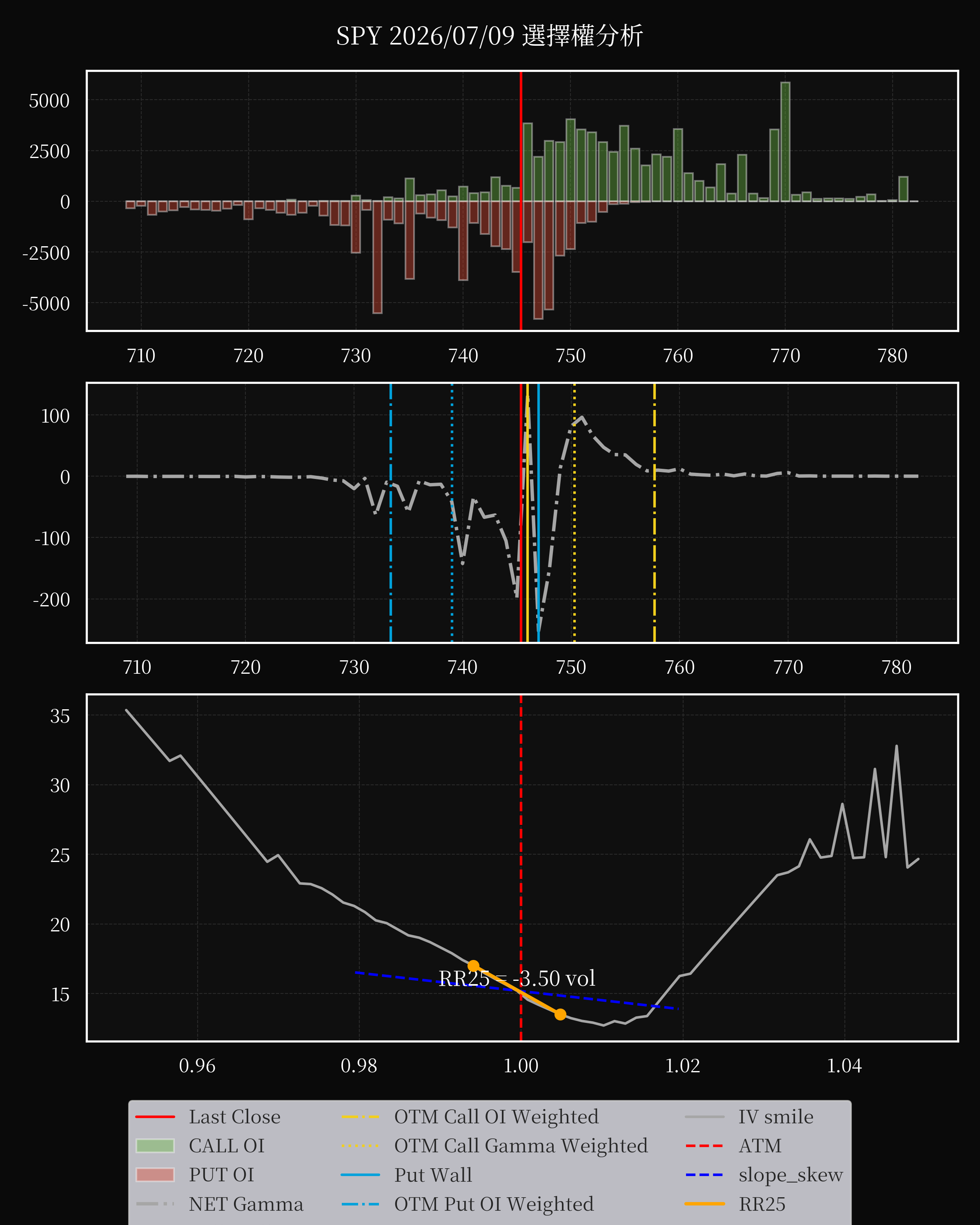980x1225 pixels.
Task: Click the CALL OI green legend swatch
Action: pos(155,1146)
